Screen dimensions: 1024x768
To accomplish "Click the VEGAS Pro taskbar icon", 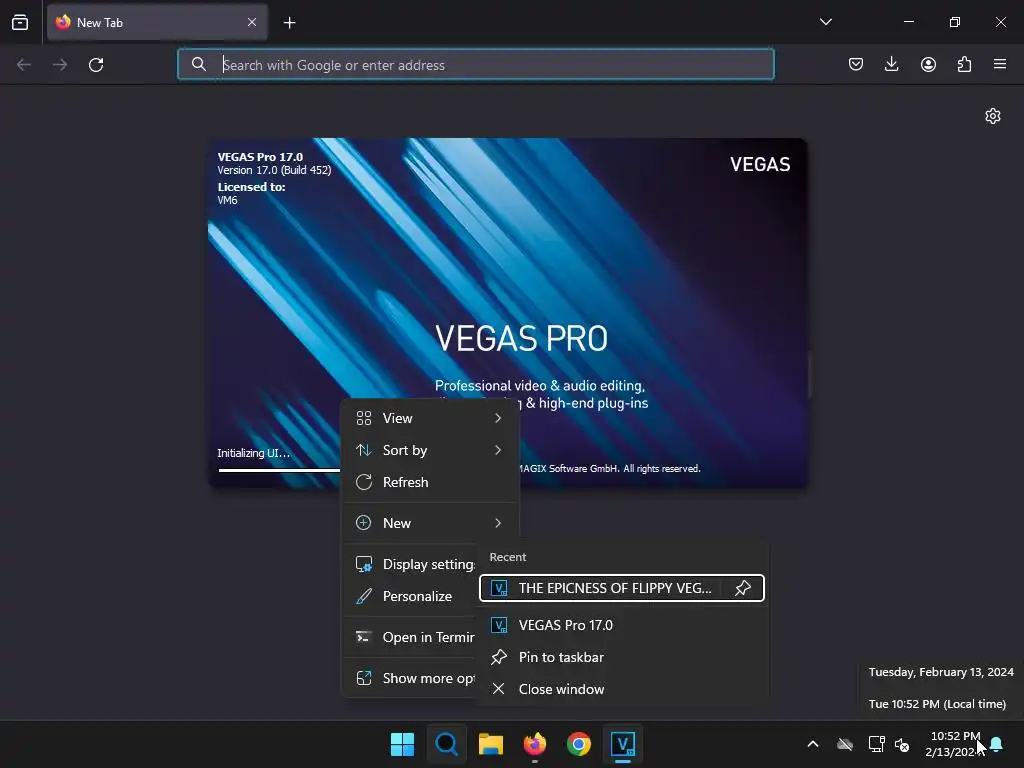I will 623,744.
